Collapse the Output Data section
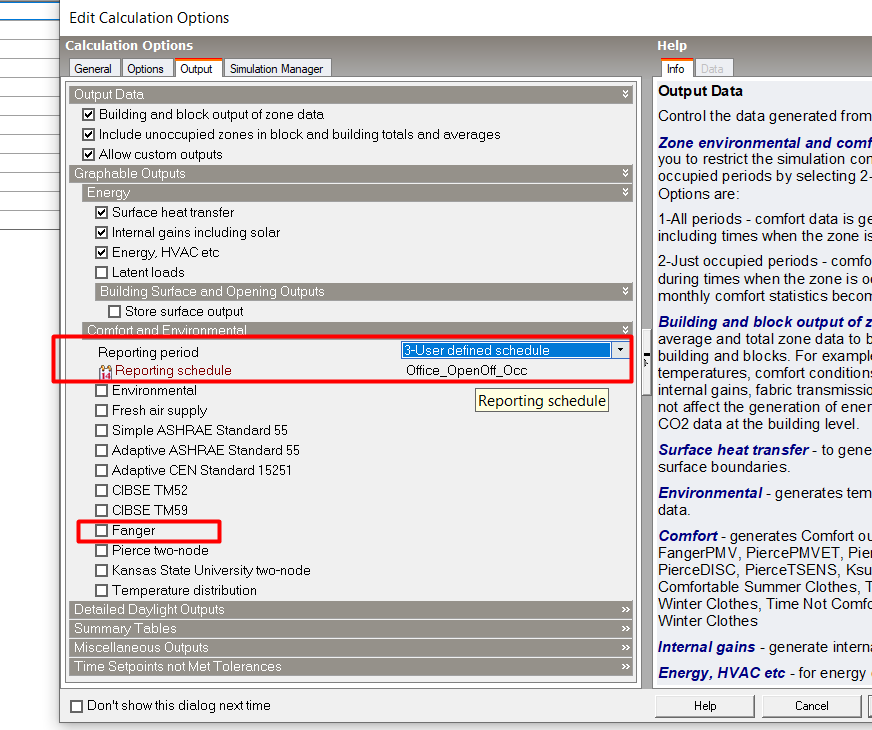 coord(626,95)
